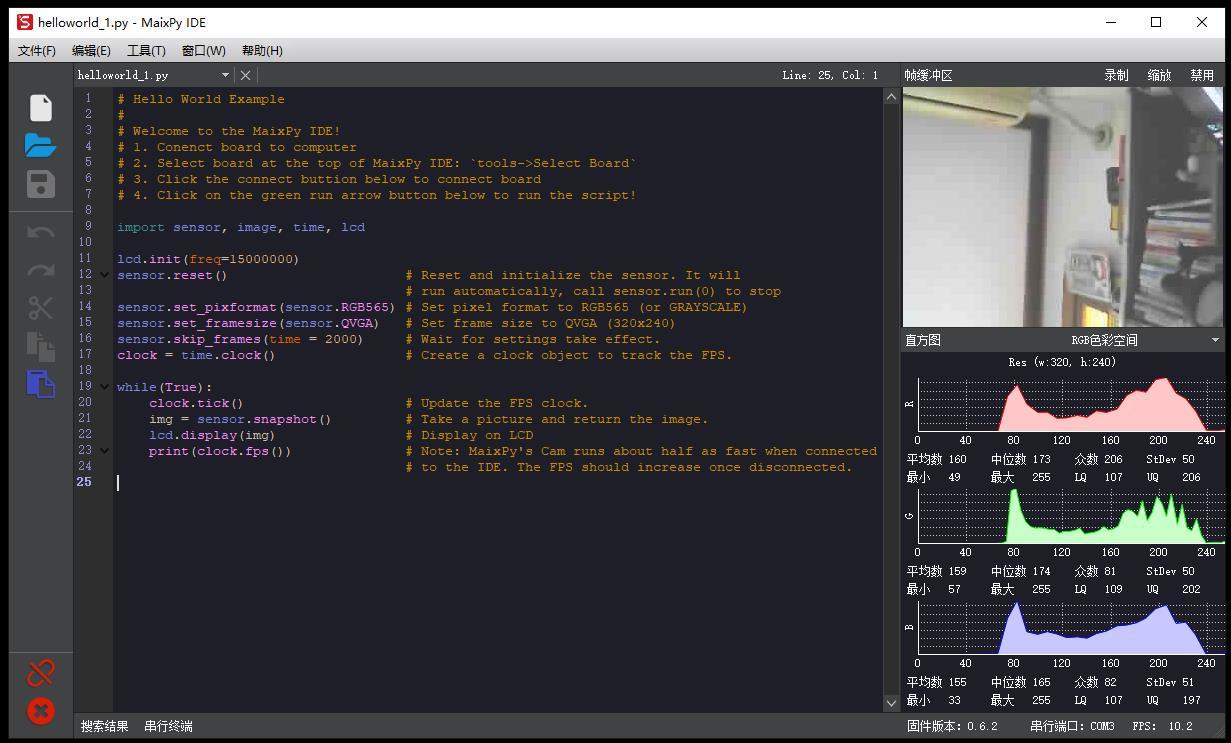Viewport: 1231px width, 743px height.
Task: Open the 工具(T) menu
Action: click(x=146, y=50)
